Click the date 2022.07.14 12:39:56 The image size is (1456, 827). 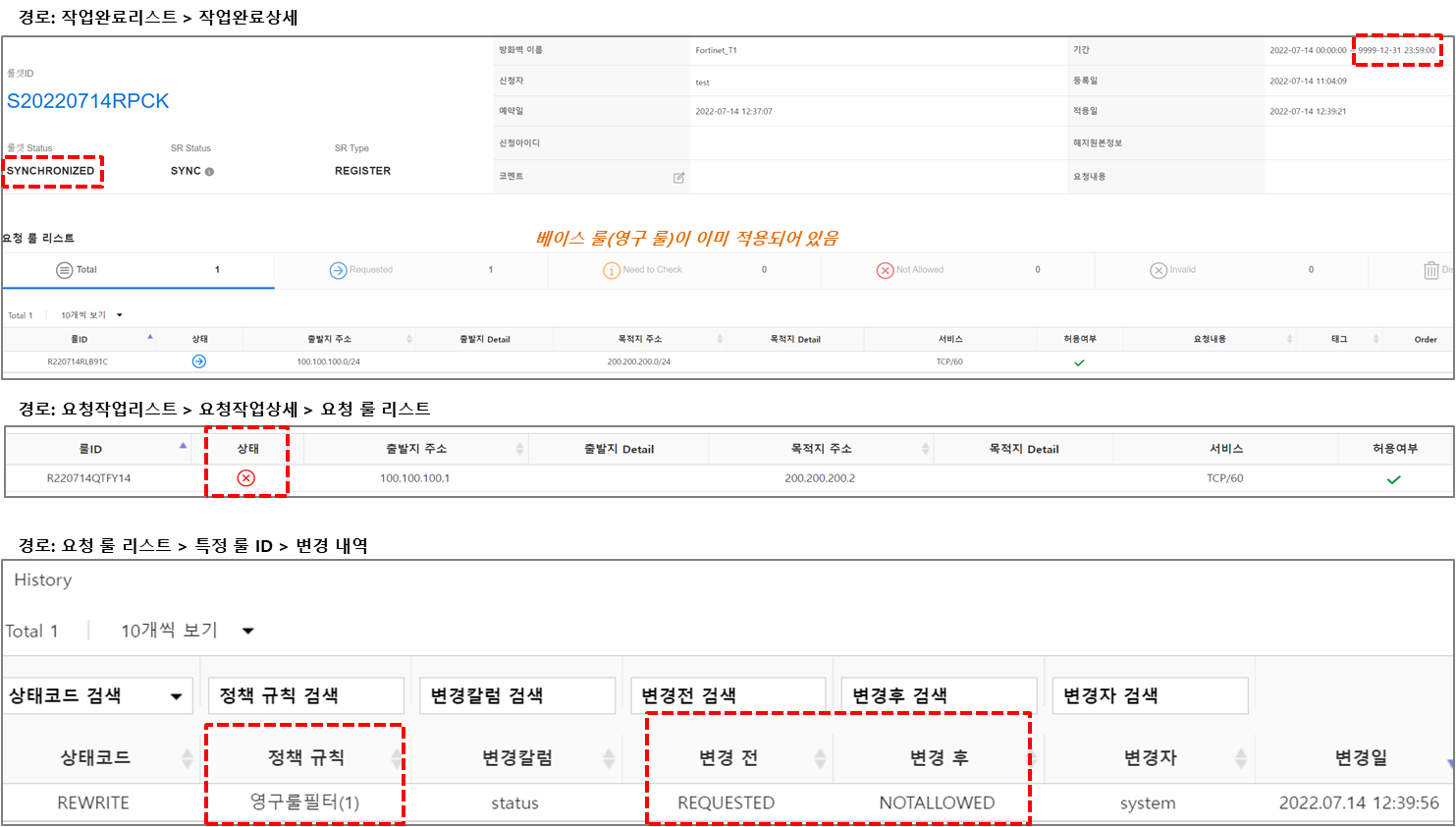coord(1359,803)
